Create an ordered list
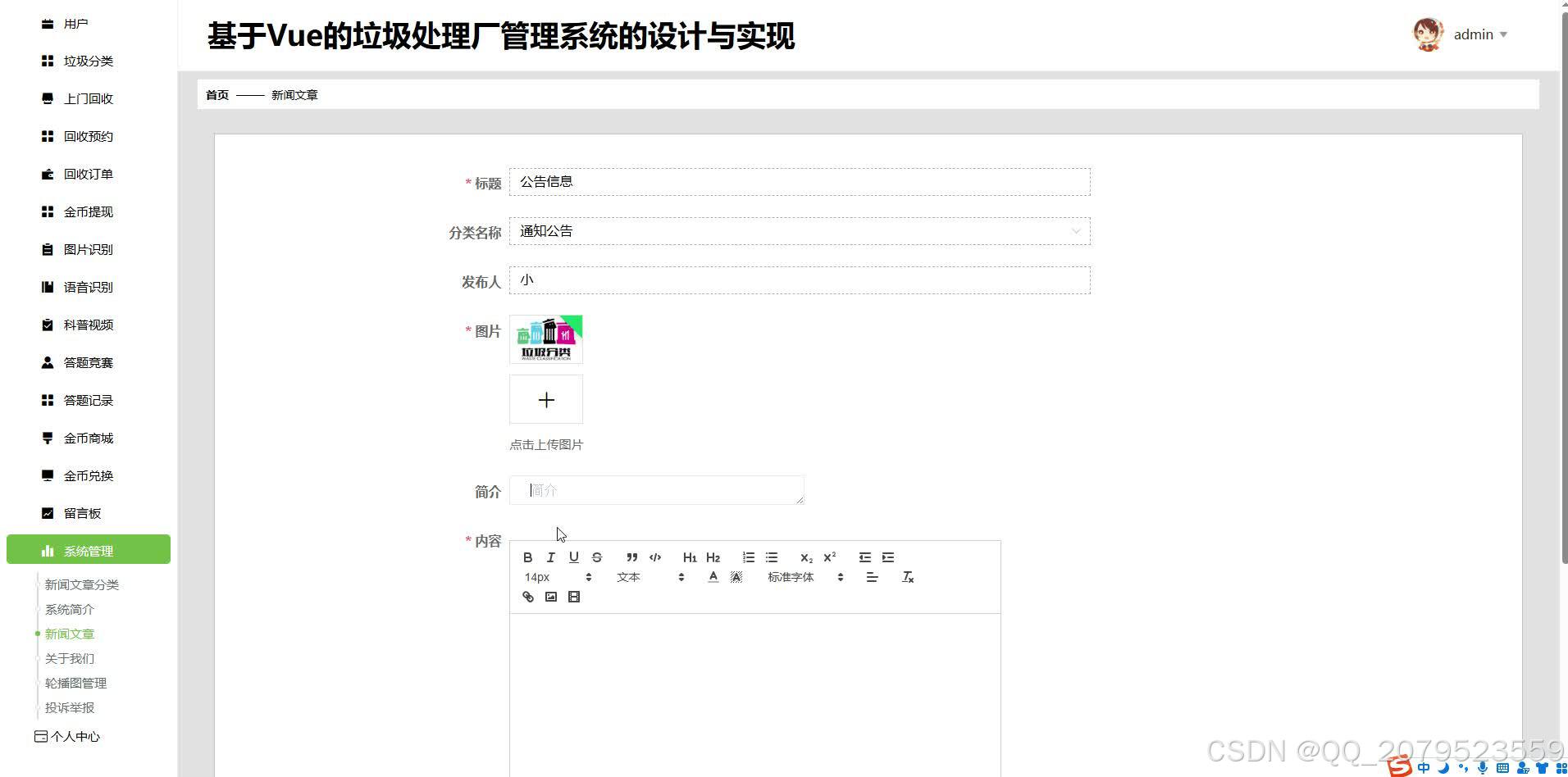 tap(748, 557)
